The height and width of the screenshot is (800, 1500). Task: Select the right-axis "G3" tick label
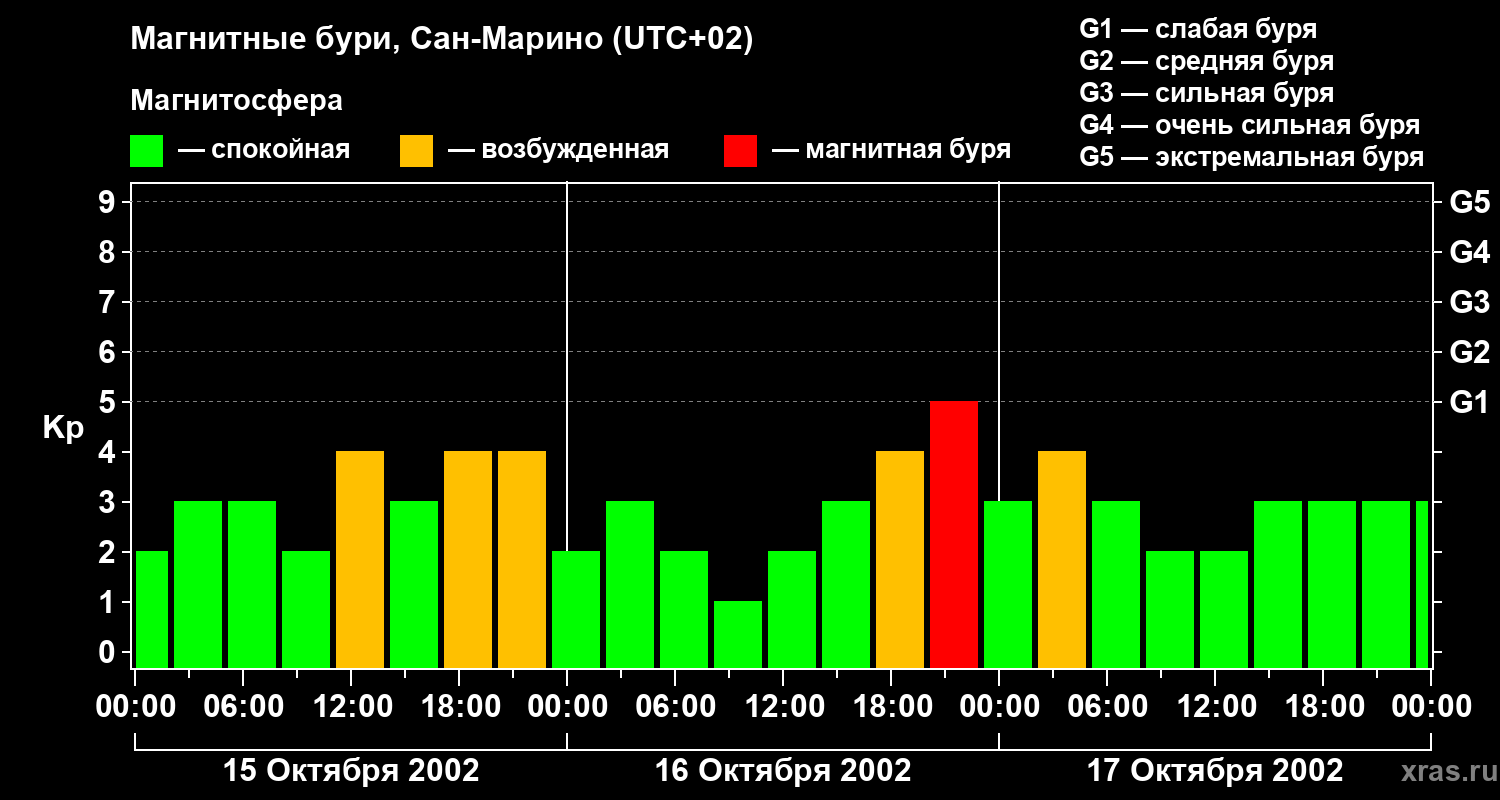point(1470,302)
